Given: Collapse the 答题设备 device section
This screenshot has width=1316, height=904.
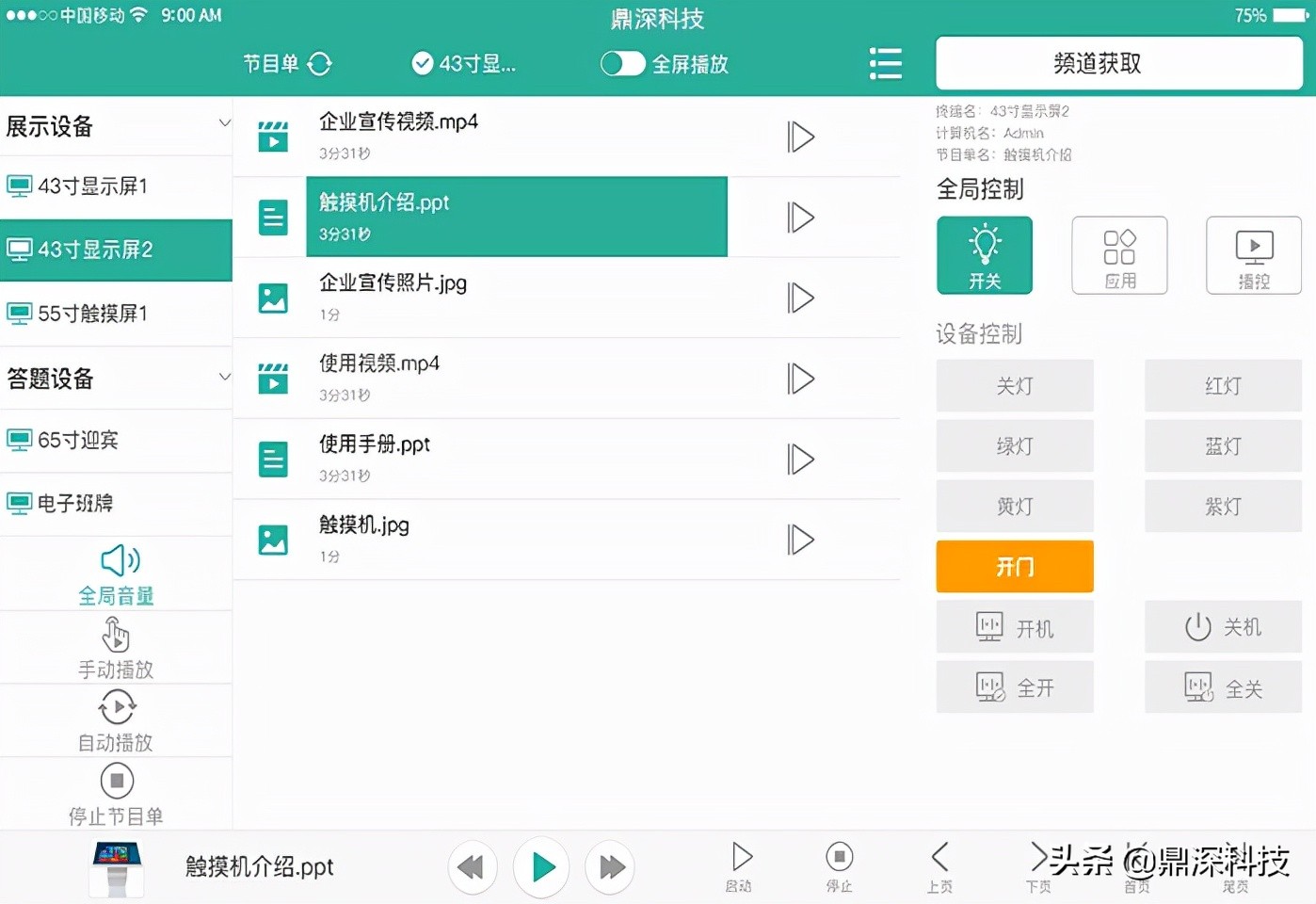Looking at the screenshot, I should (x=224, y=376).
